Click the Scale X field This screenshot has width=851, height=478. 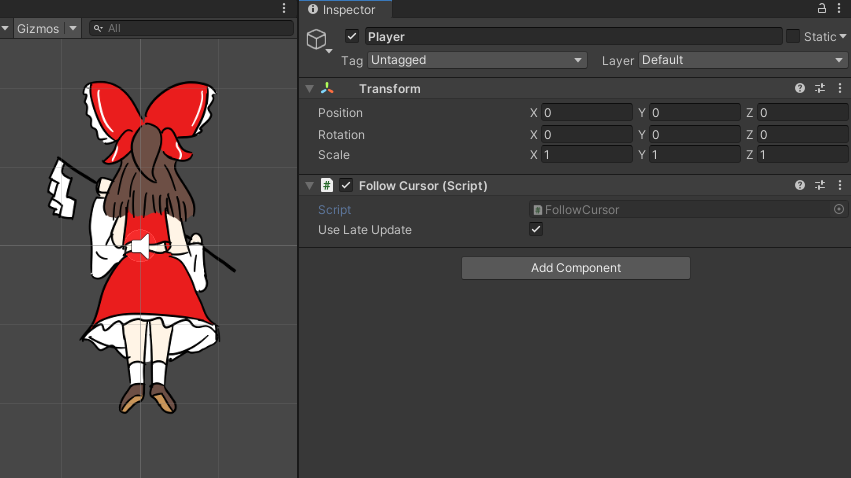pyautogui.click(x=587, y=155)
